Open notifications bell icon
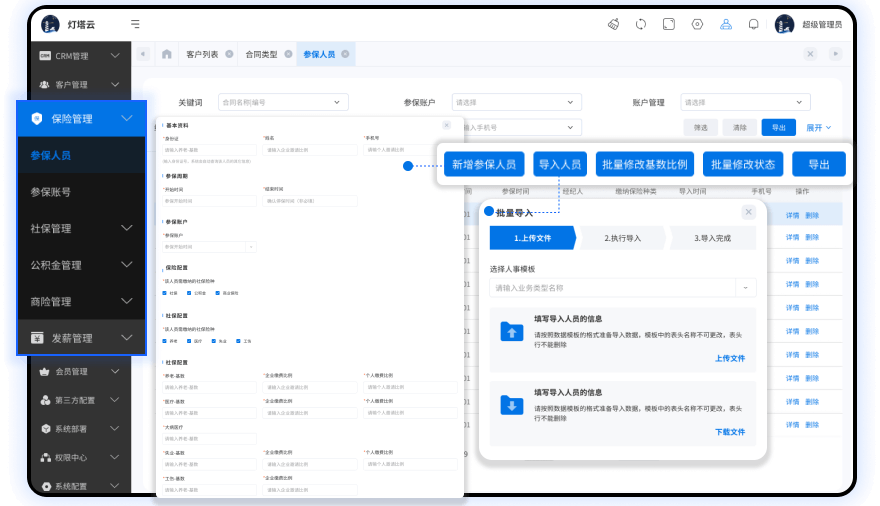This screenshot has width=880, height=506. 753,24
